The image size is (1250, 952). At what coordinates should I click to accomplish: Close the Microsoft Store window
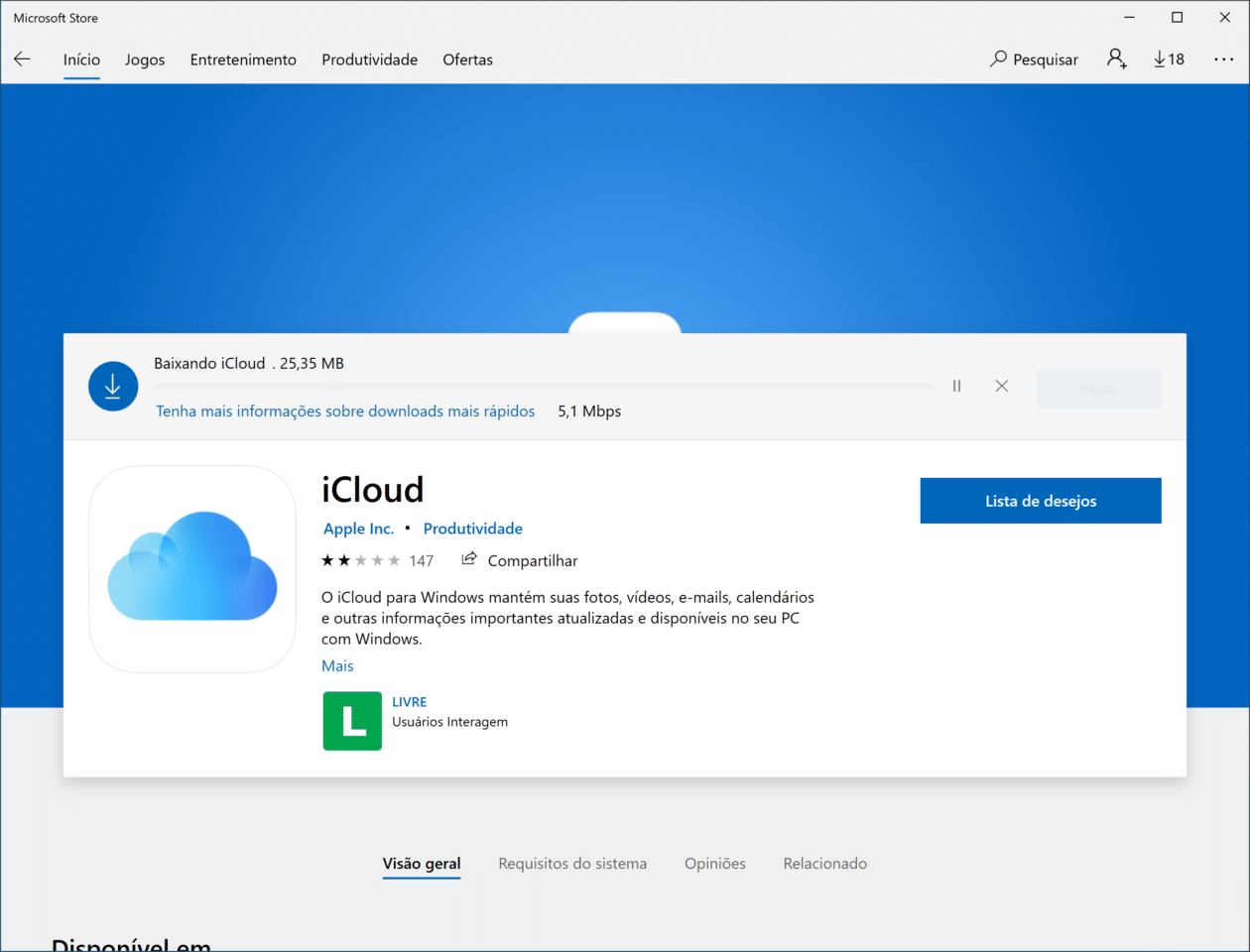pos(1225,18)
